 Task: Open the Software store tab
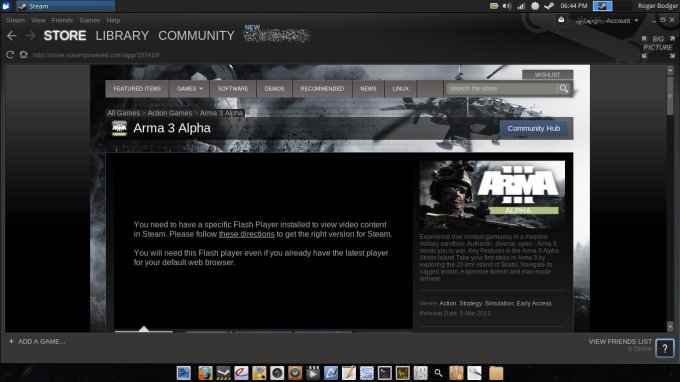tap(233, 88)
